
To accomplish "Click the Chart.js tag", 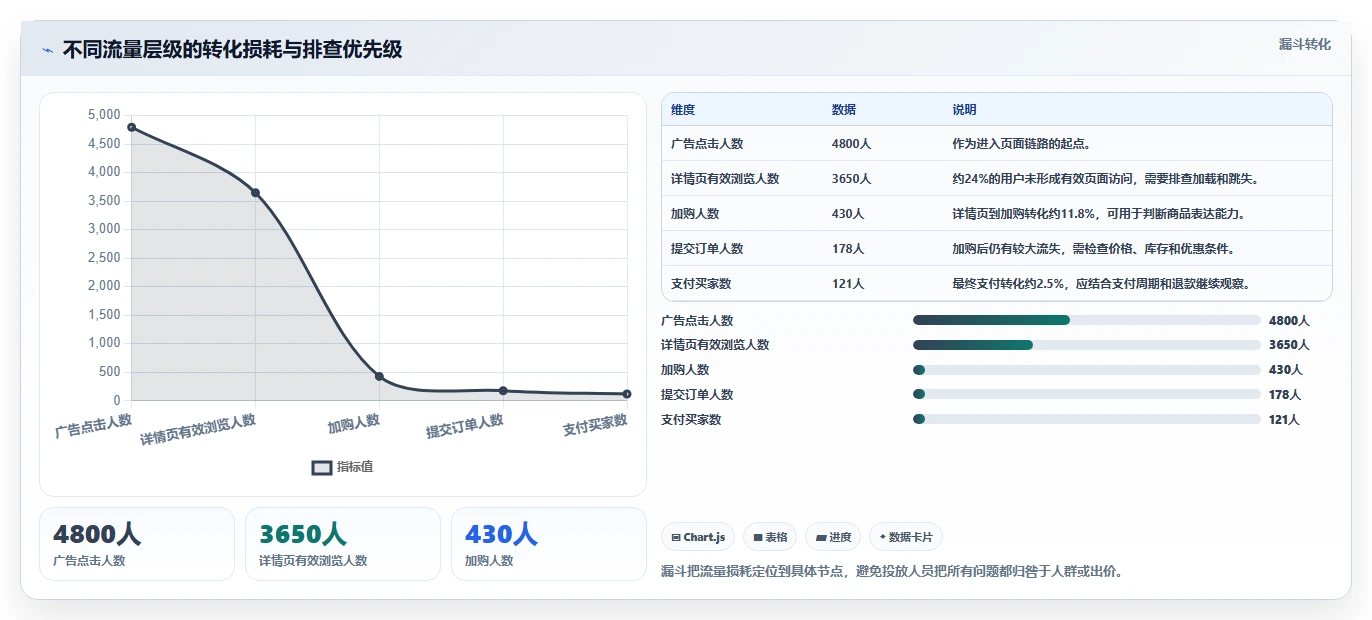I will click(698, 537).
